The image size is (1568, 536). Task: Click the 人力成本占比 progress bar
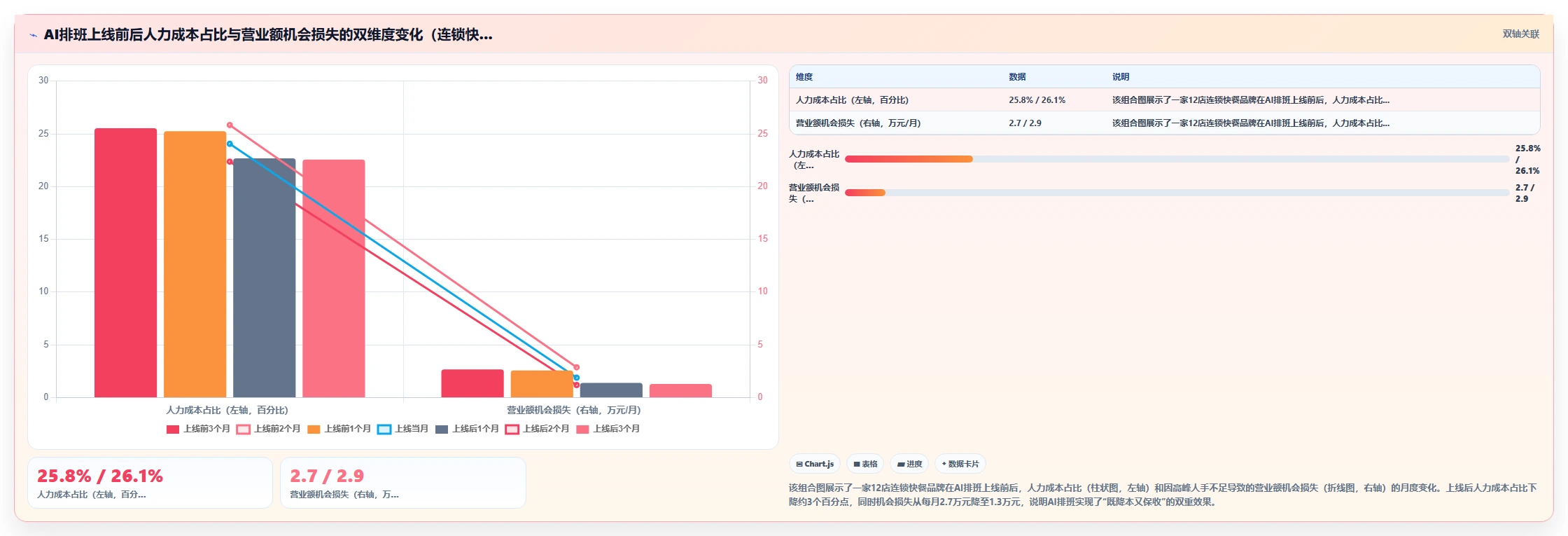[x=1177, y=159]
